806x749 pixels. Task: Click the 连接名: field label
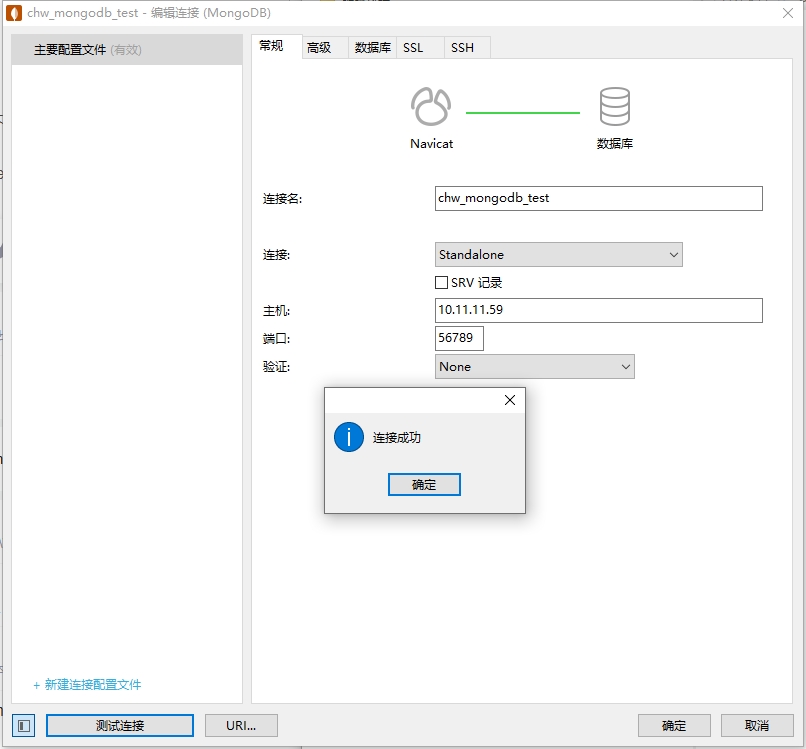282,198
